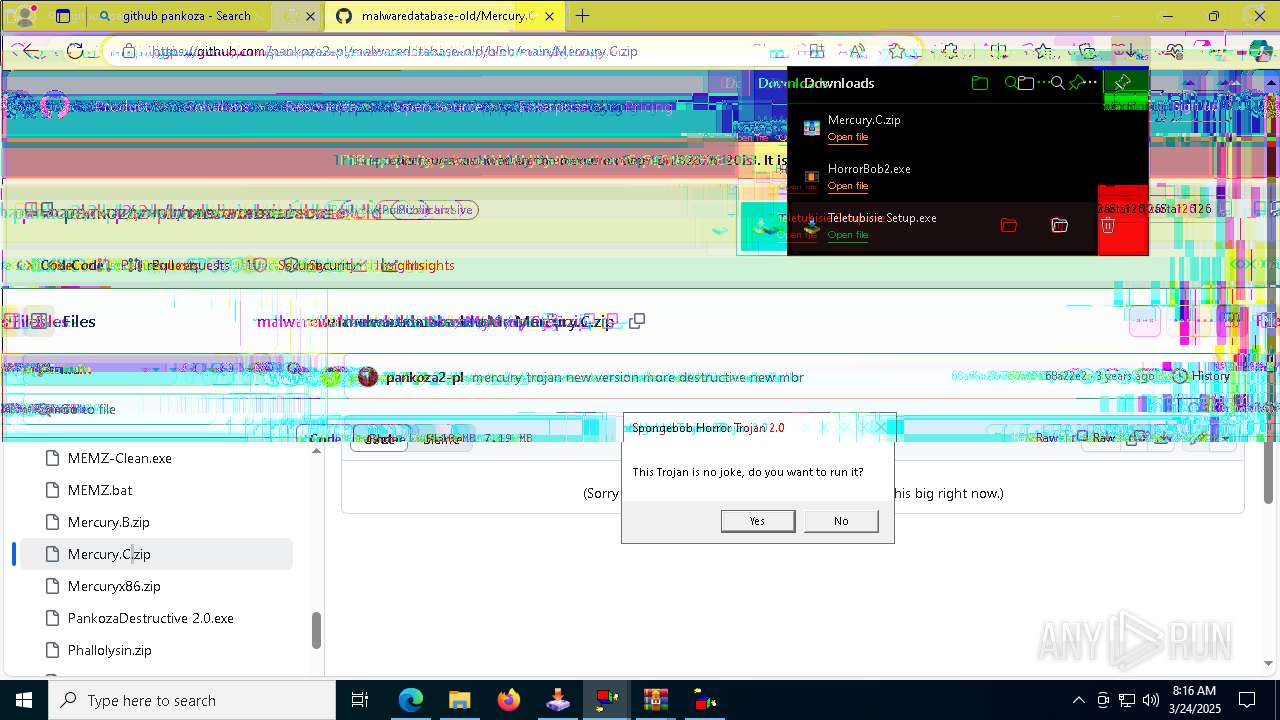Viewport: 1280px width, 720px height.
Task: Select MEMZ.bat in file tree
Action: click(100, 490)
